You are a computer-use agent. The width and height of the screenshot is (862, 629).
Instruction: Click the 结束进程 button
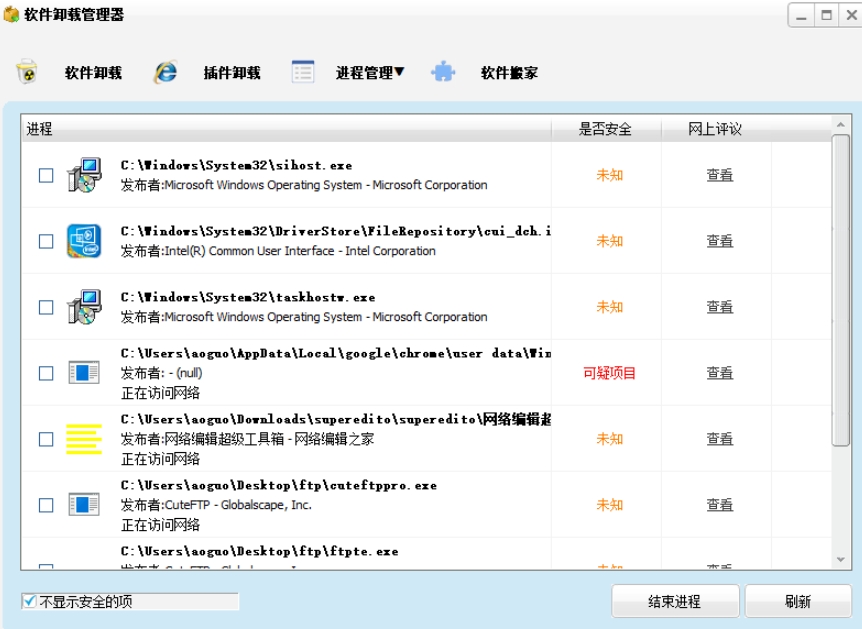675,601
